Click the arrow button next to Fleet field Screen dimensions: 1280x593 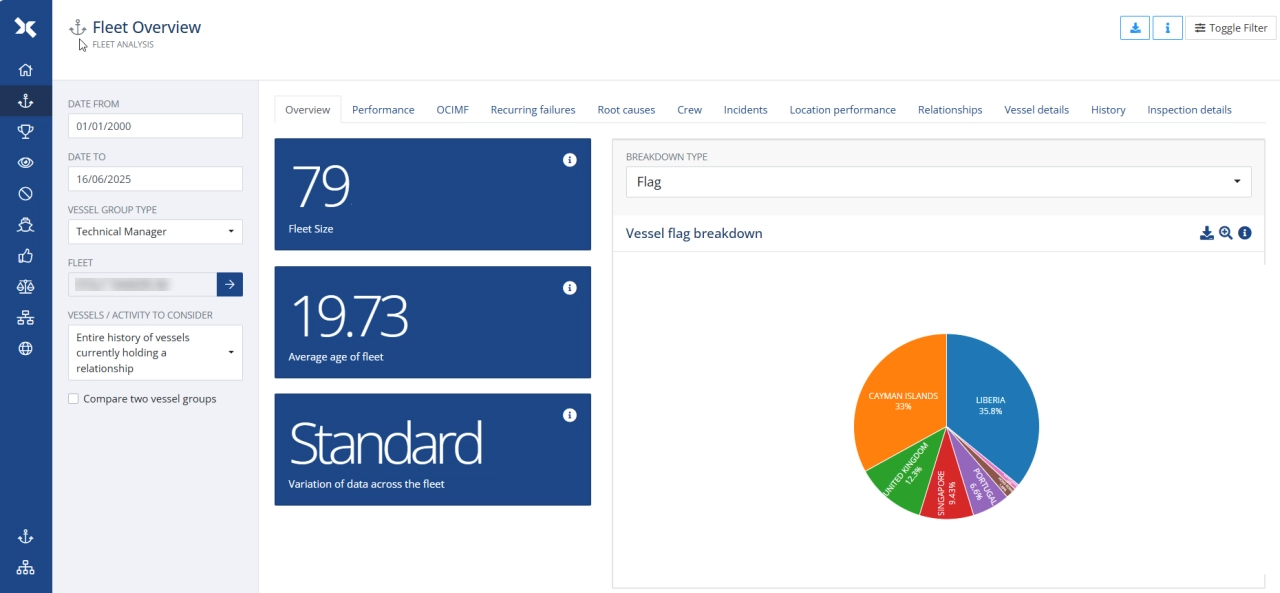coord(230,285)
